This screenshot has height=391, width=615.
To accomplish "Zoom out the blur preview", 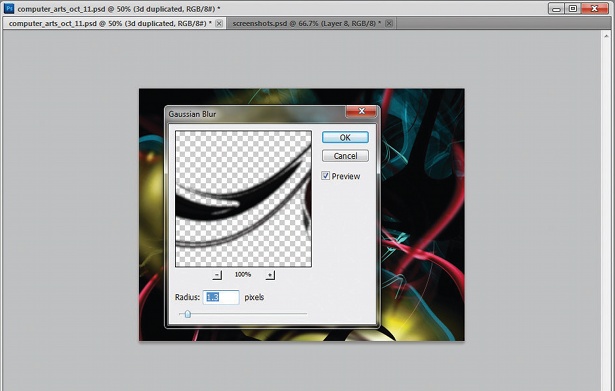I will click(217, 275).
